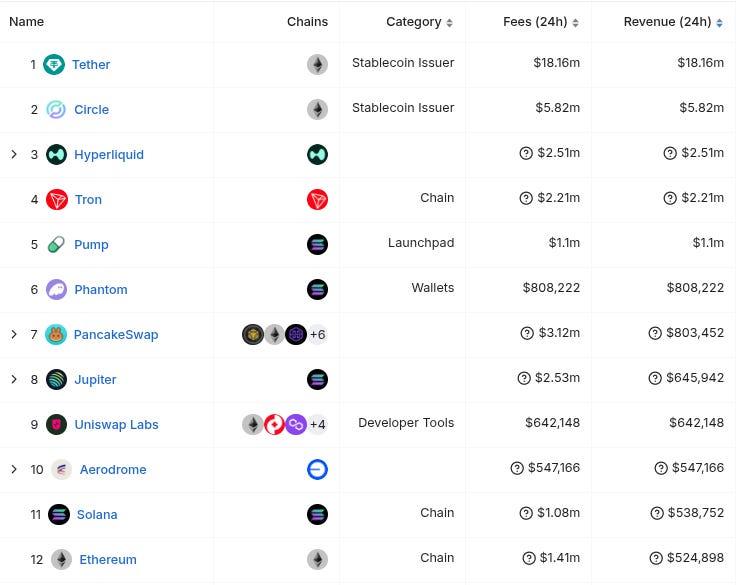Click the help icon beside Hyperliquid fees
736x585 pixels.
pos(526,154)
